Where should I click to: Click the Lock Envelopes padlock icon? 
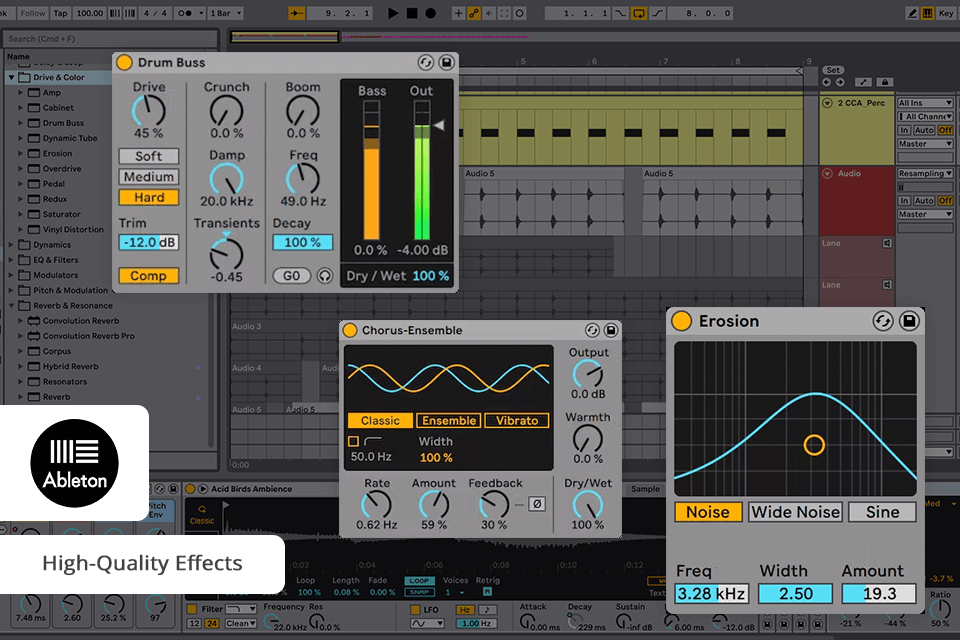point(884,82)
